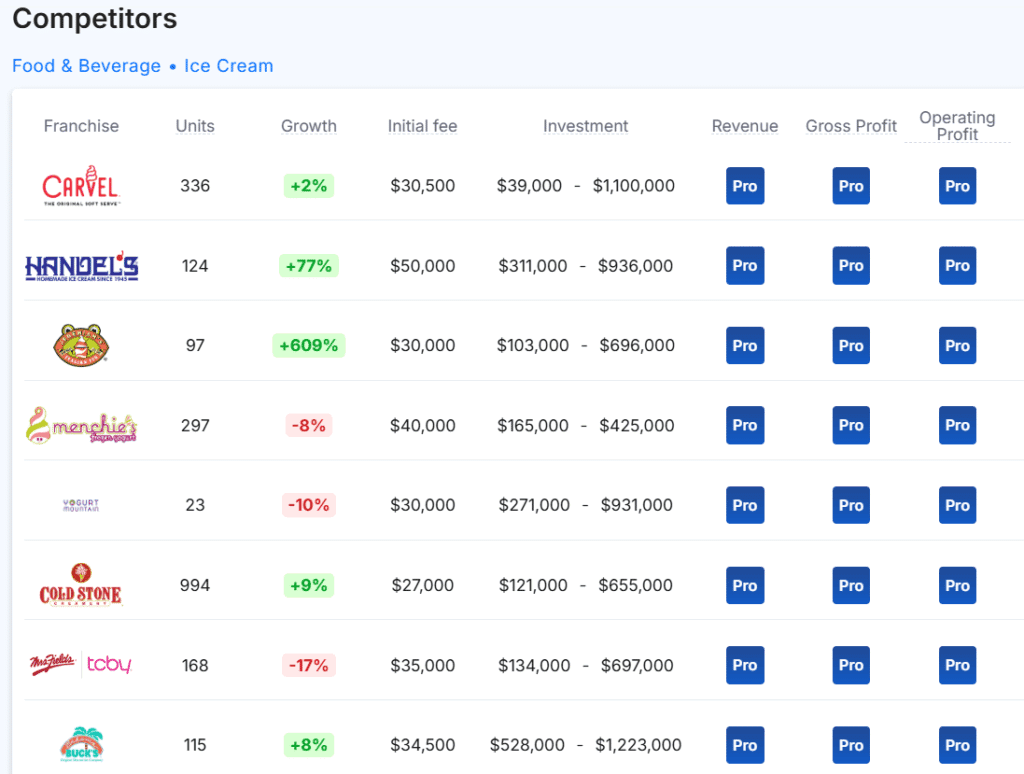1024x774 pixels.
Task: Unlock Carvel Revenue with Pro badge
Action: point(745,185)
